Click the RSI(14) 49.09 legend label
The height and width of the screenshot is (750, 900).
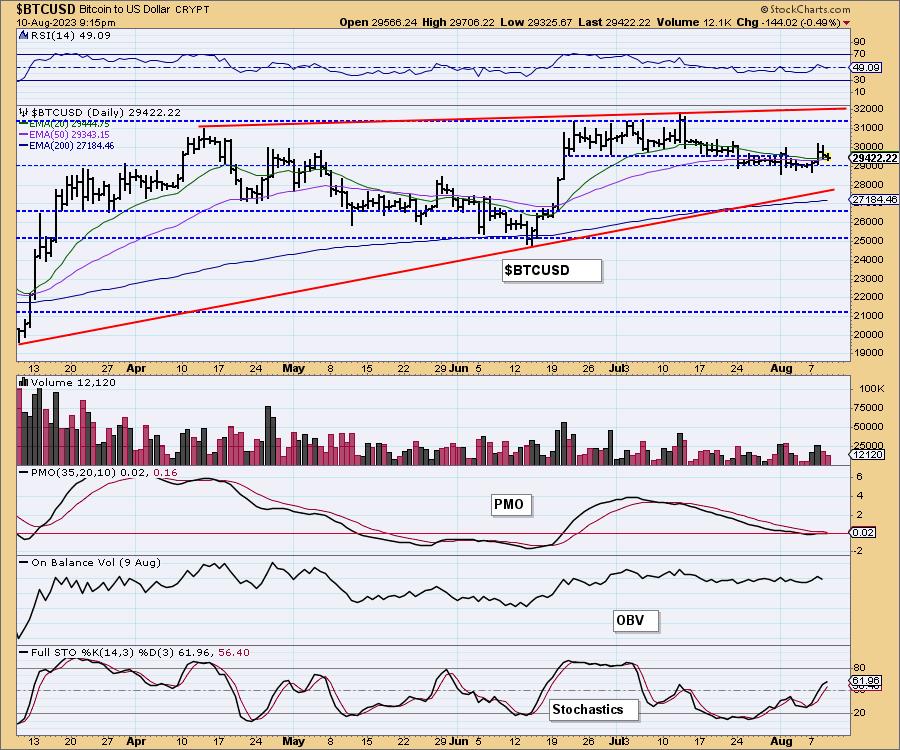(70, 35)
